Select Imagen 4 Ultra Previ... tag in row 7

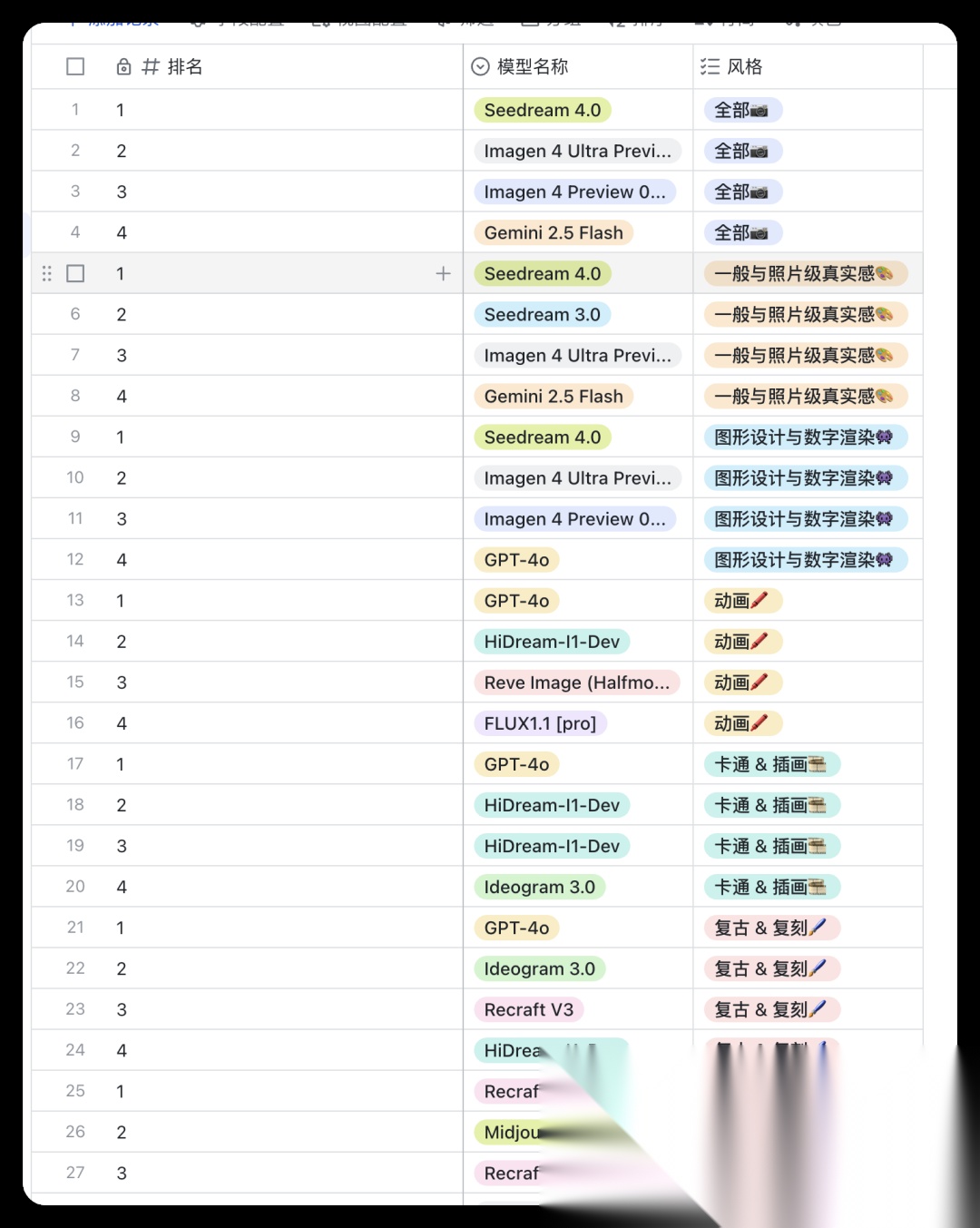click(577, 355)
